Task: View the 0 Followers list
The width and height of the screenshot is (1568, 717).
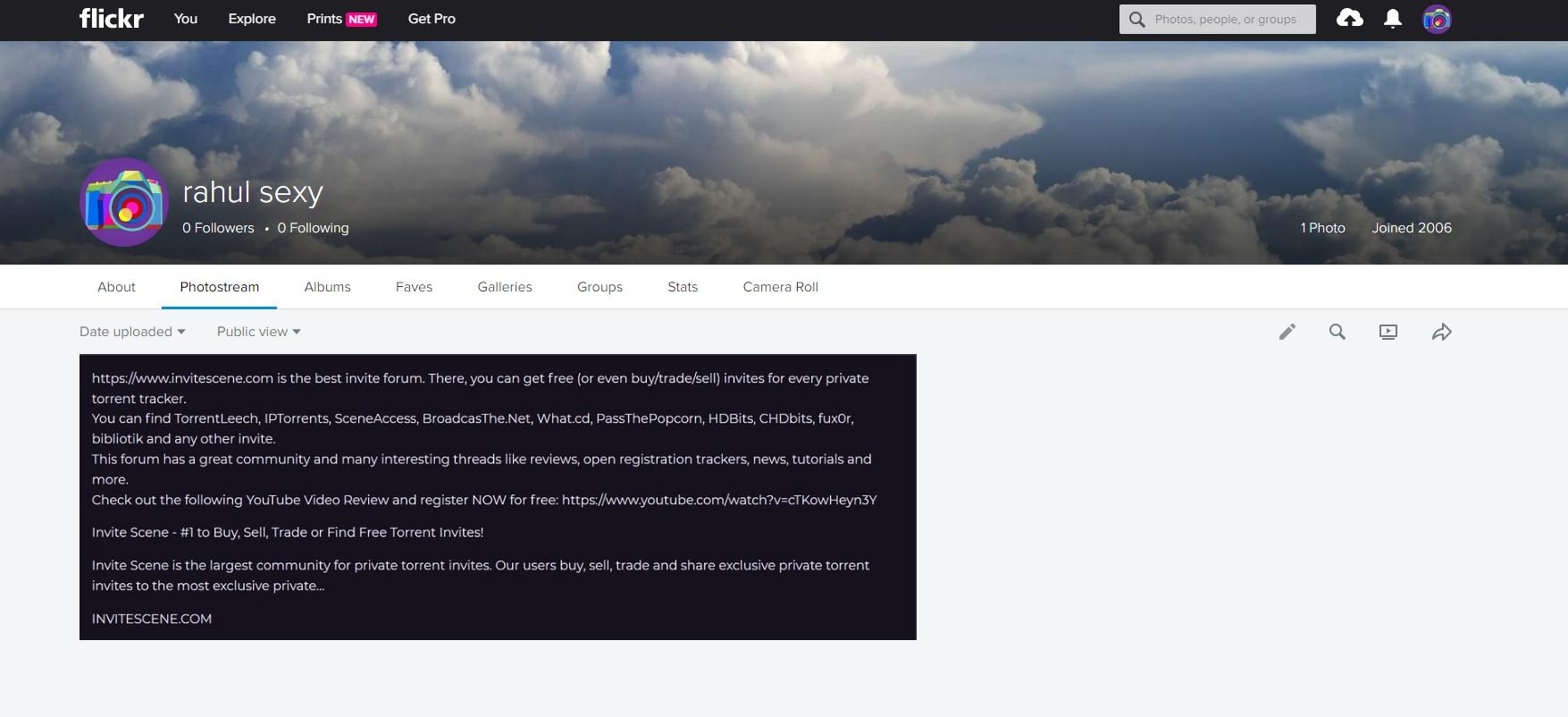Action: (218, 228)
